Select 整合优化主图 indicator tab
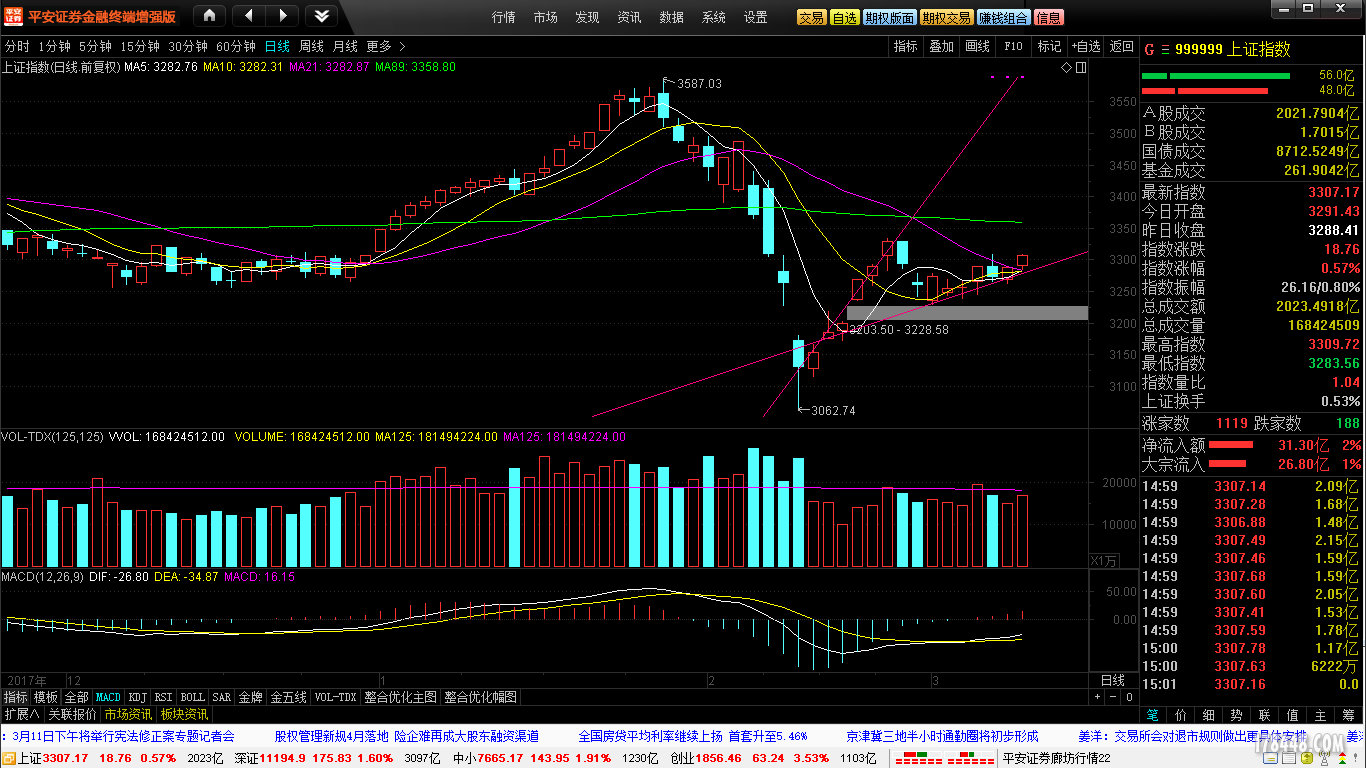This screenshot has width=1366, height=768. point(400,697)
